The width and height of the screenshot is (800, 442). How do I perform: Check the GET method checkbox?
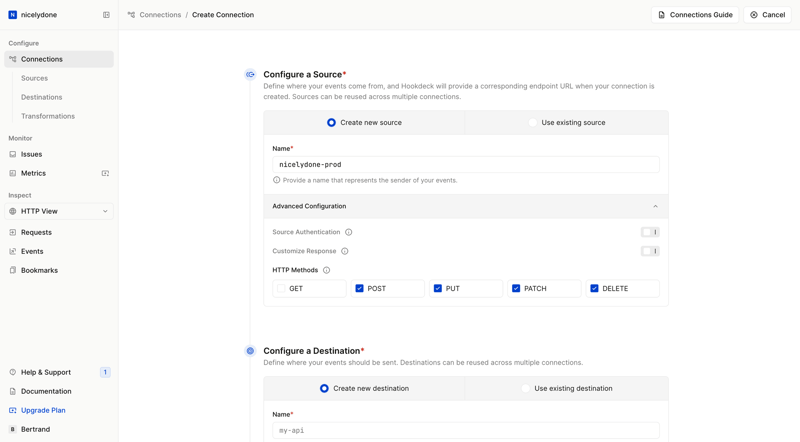281,288
